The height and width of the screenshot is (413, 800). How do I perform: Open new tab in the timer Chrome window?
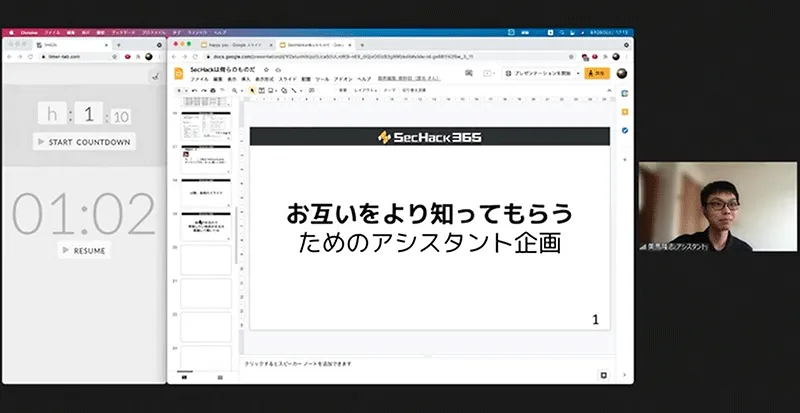119,45
